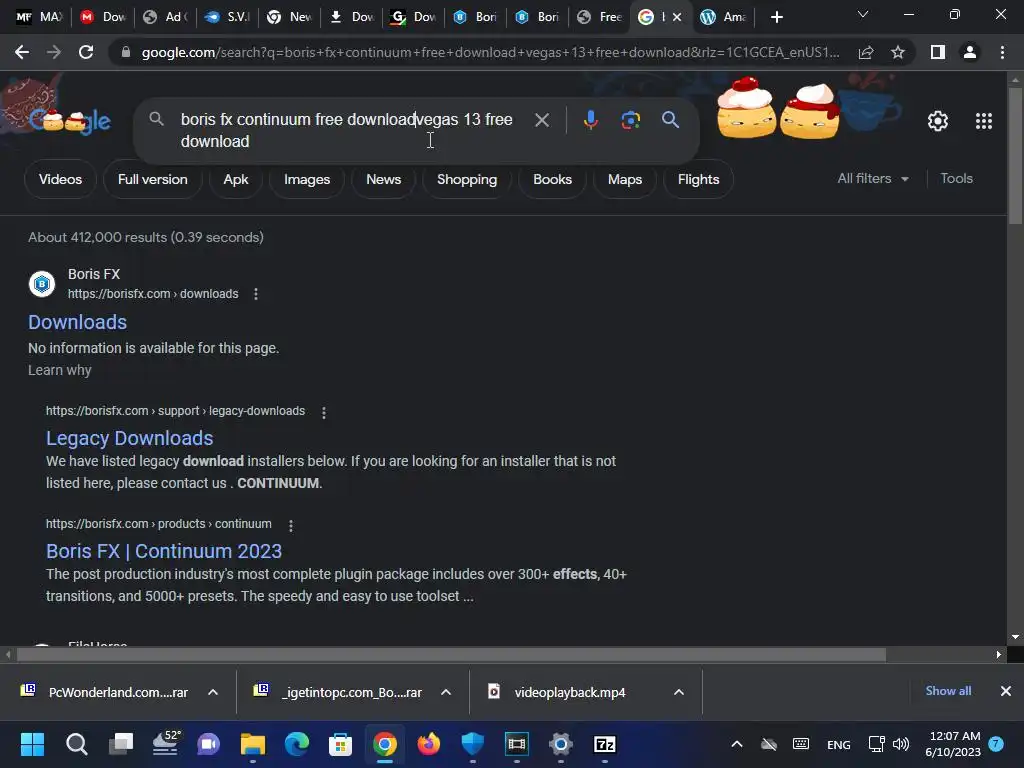Open search Tools
Viewport: 1024px width, 768px height.
pos(956,178)
